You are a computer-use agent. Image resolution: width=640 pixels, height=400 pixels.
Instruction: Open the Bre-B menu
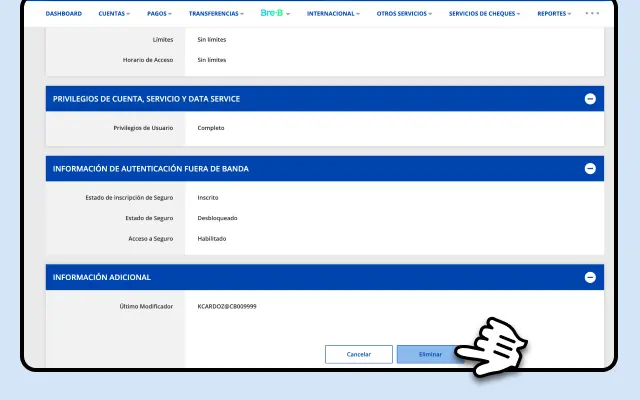coord(275,13)
